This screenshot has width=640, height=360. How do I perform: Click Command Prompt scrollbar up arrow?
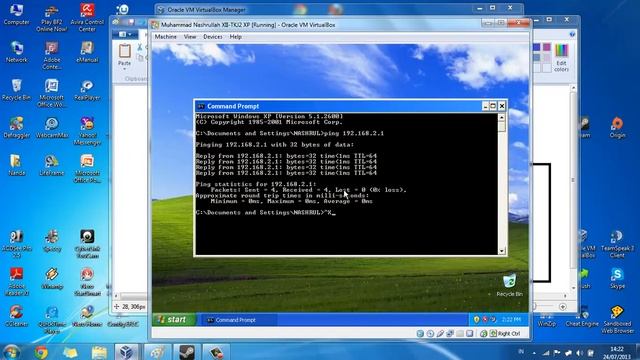(x=502, y=118)
